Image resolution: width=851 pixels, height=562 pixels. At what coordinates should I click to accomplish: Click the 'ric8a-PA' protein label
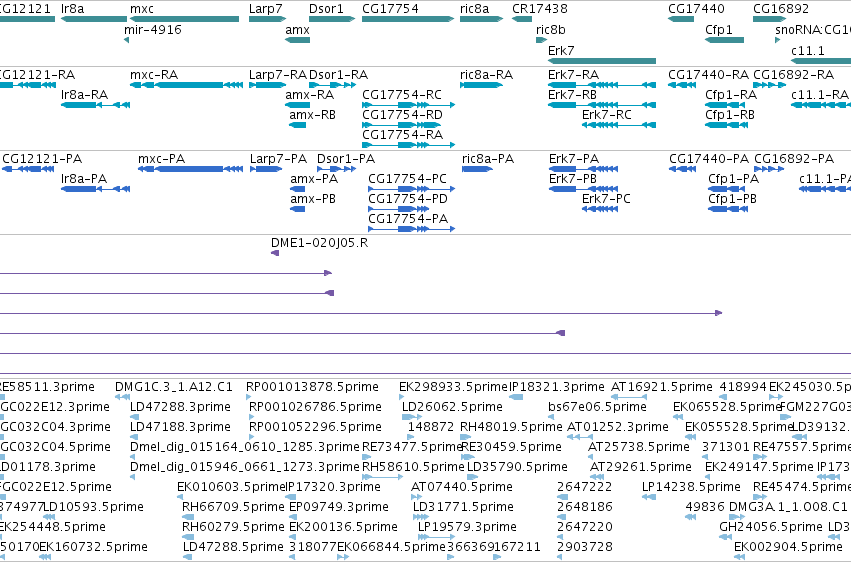point(488,158)
